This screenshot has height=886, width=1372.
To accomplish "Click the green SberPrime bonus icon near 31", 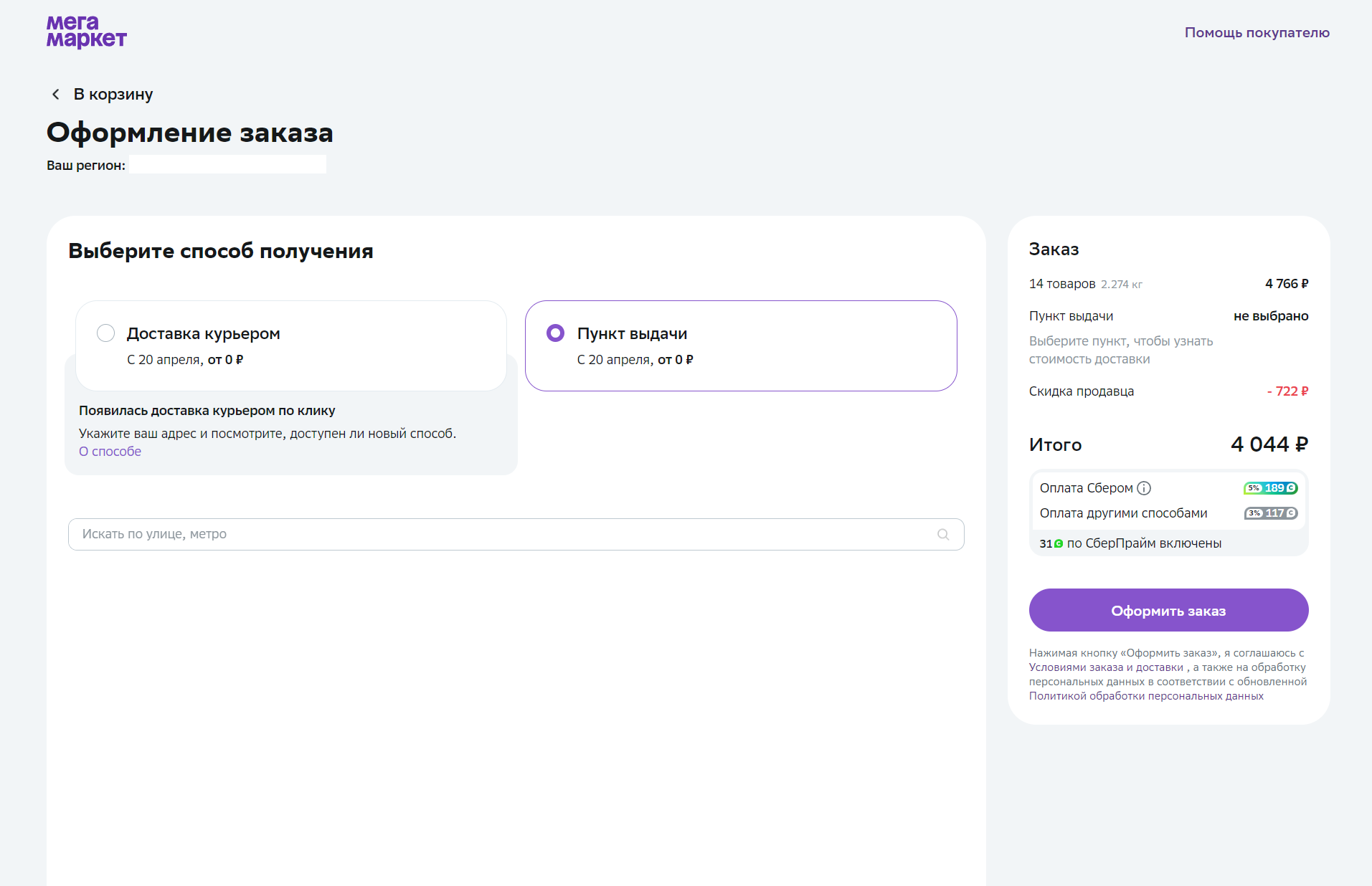I will (1059, 544).
